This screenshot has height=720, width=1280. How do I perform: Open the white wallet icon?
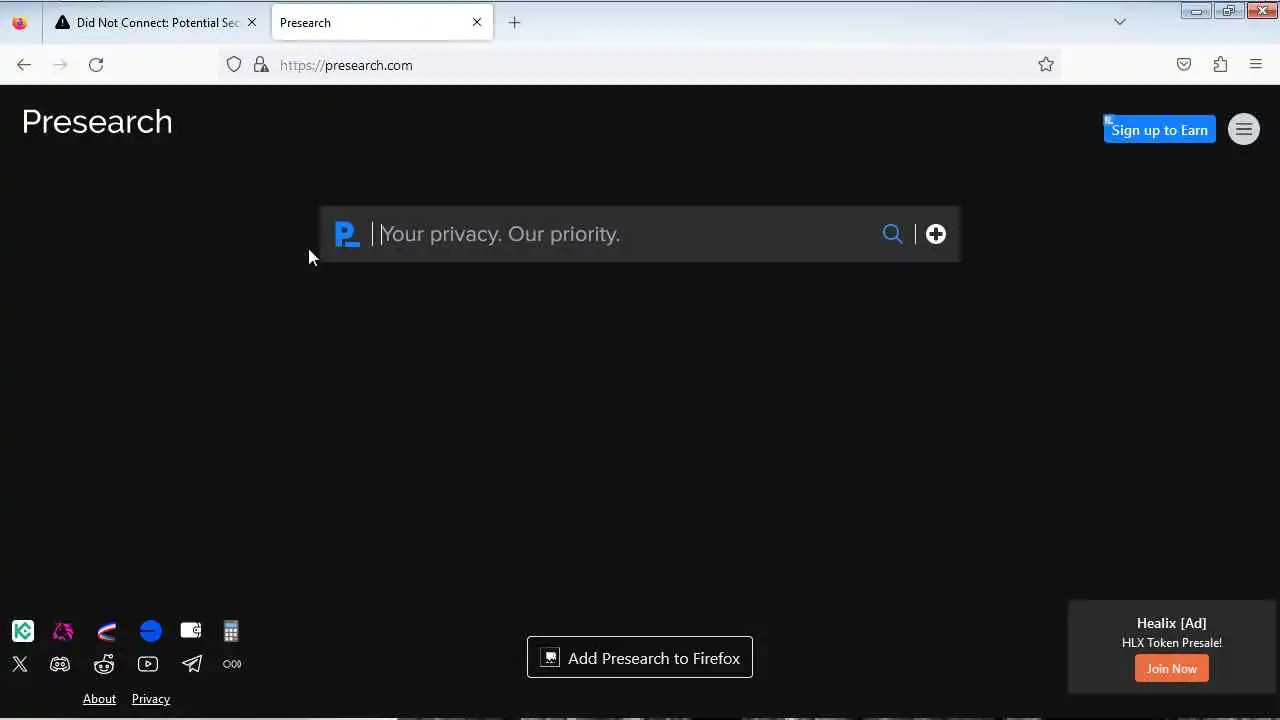click(x=191, y=631)
